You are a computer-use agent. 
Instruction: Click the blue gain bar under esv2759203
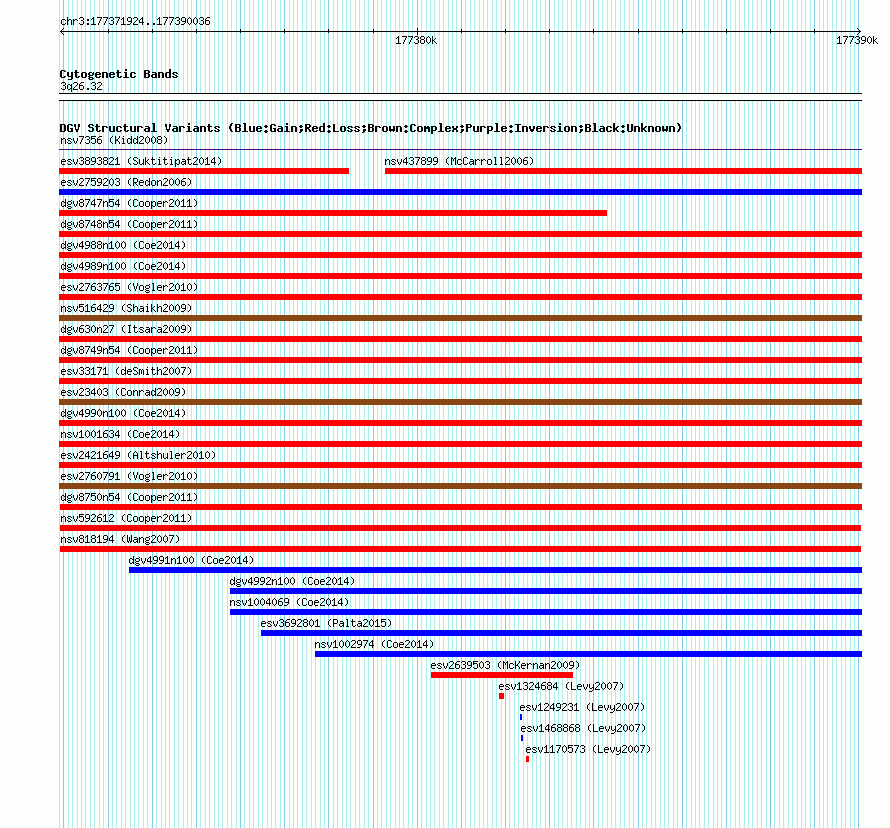point(461,192)
